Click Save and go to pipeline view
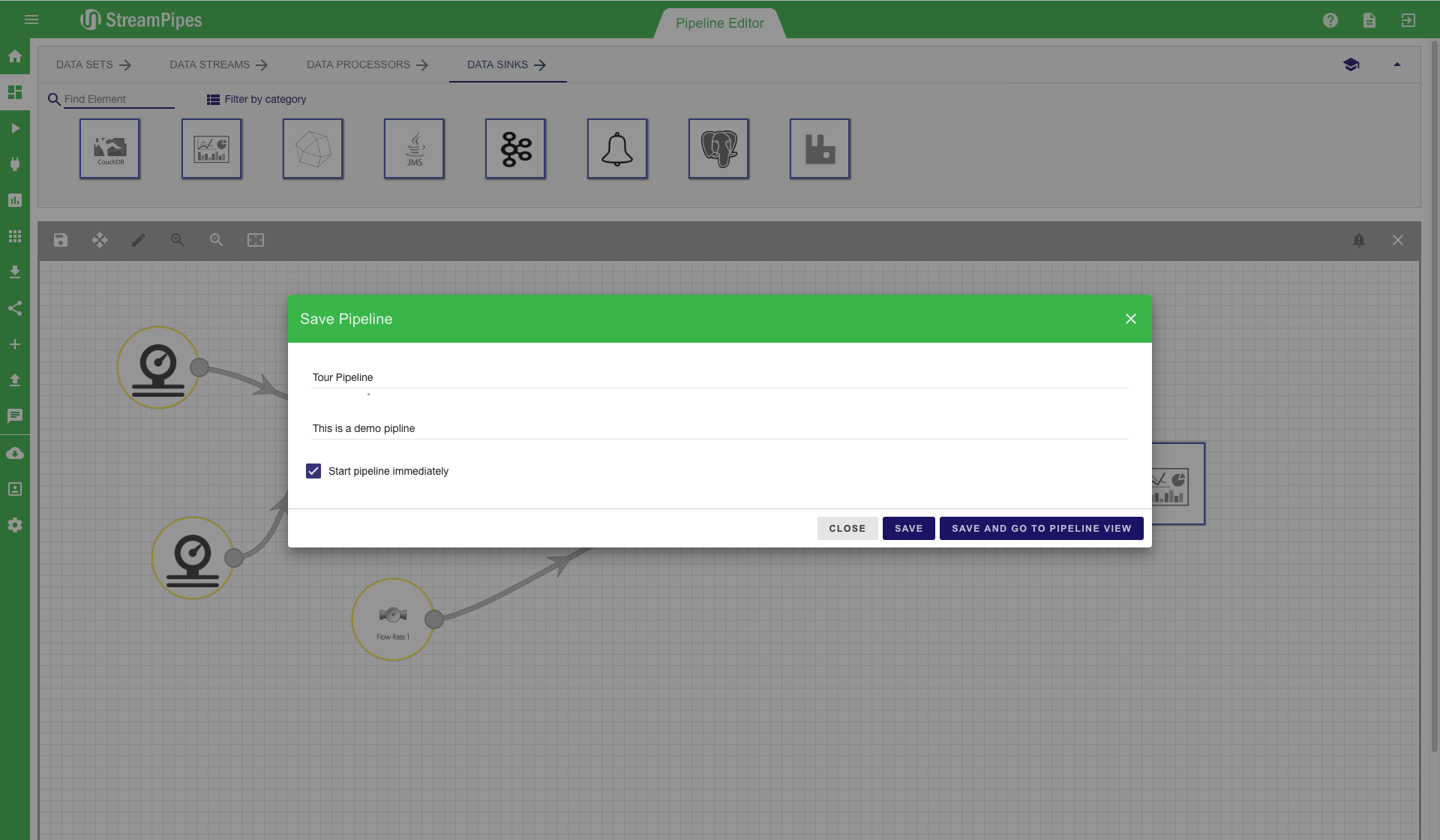This screenshot has height=840, width=1440. coord(1041,528)
